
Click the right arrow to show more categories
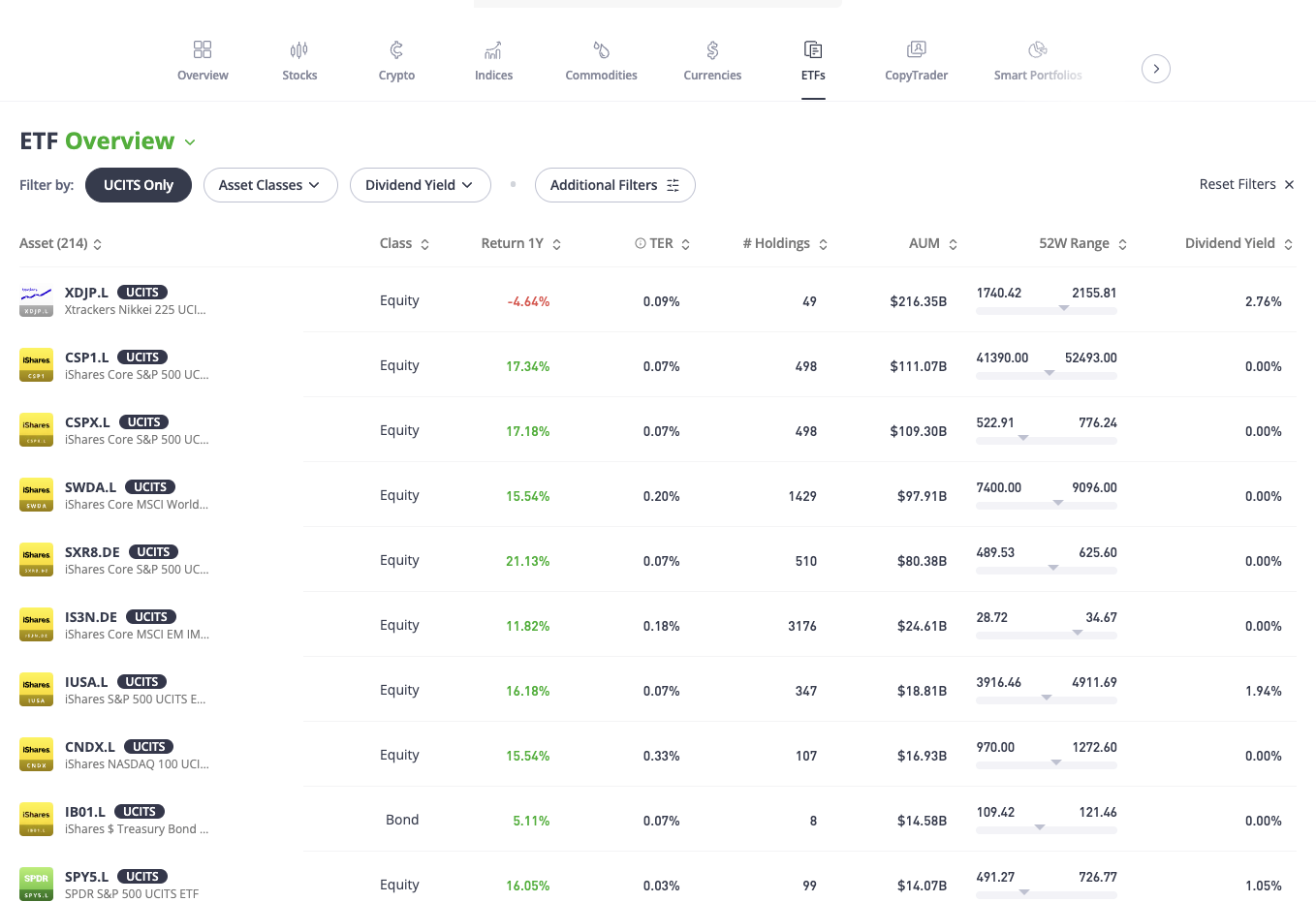(1156, 69)
